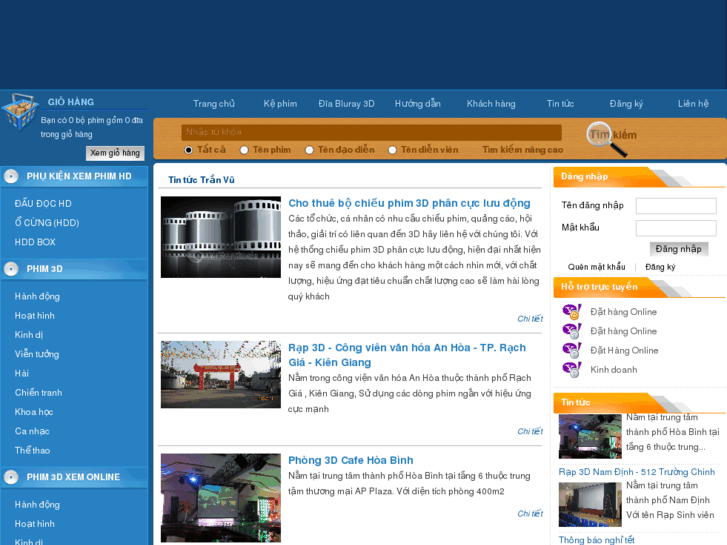Screen dimensions: 727x545
Task: Click red gate park thumbnail image
Action: (221, 375)
